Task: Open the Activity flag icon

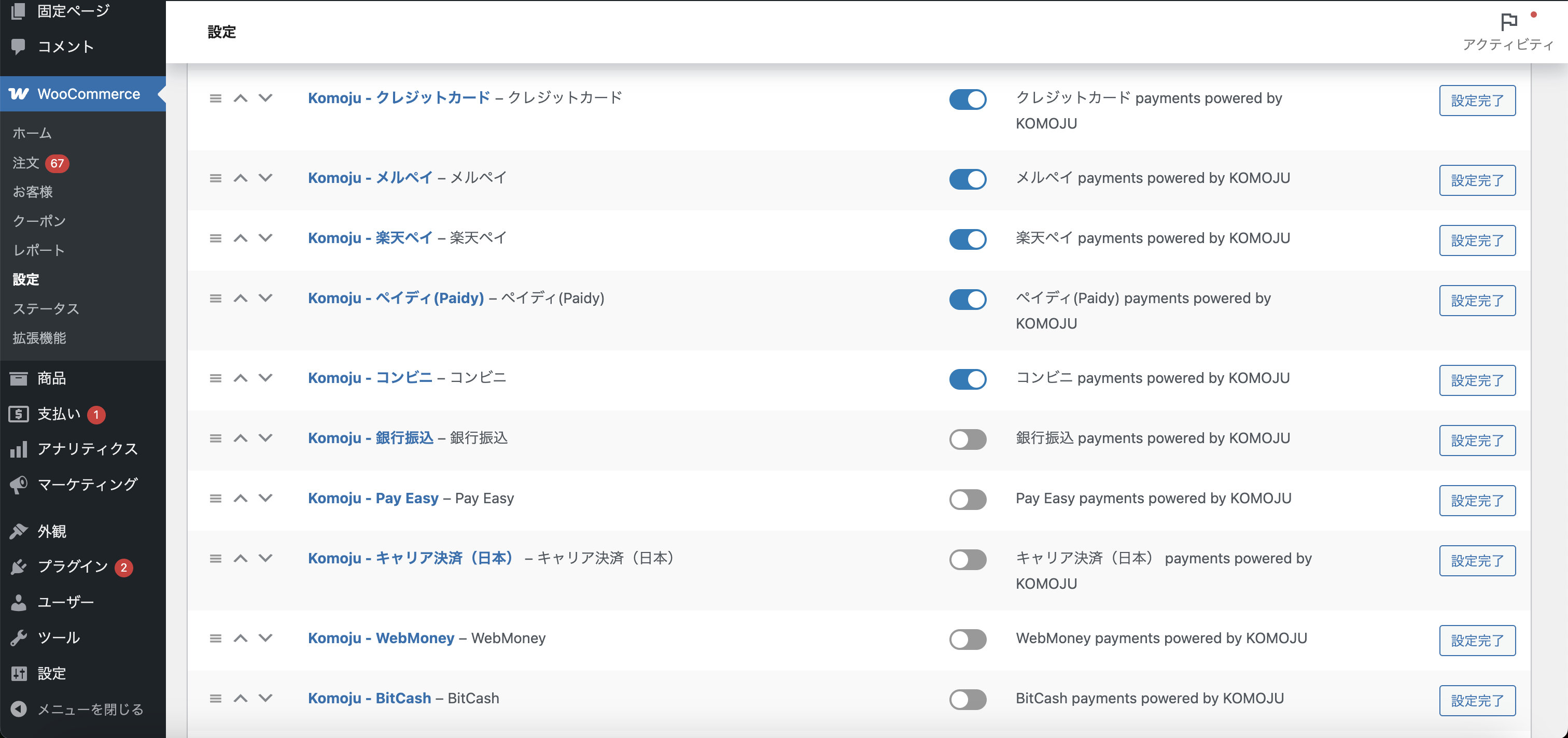Action: (x=1509, y=22)
